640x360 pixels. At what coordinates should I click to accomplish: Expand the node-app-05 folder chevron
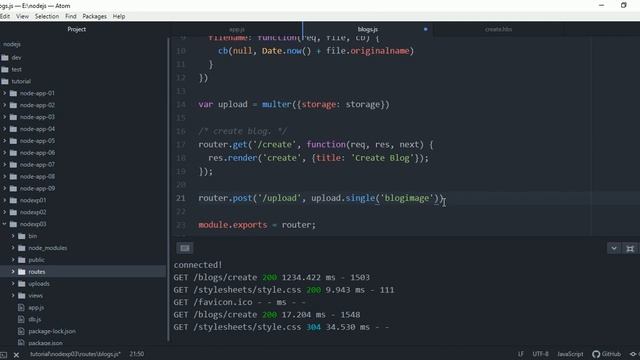tap(4, 141)
